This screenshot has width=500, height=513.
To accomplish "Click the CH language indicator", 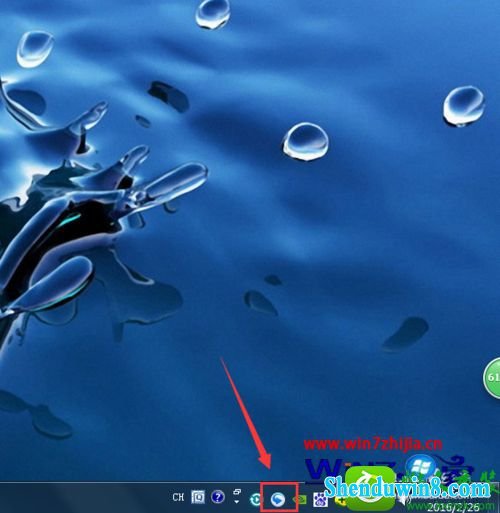I will point(178,497).
